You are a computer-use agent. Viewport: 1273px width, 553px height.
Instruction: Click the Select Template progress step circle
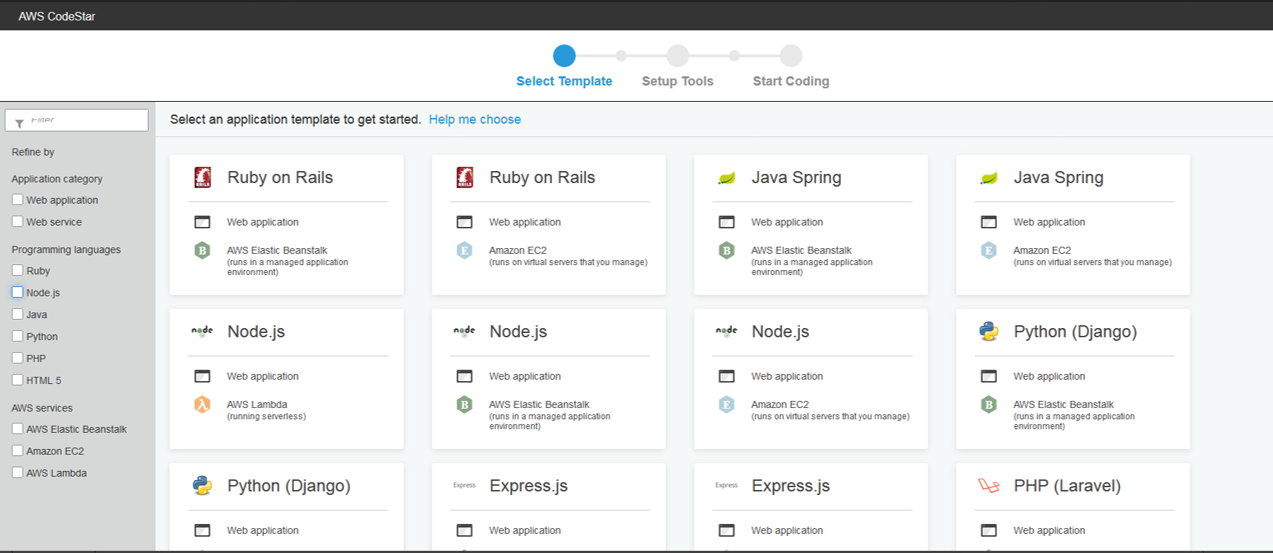pos(564,55)
